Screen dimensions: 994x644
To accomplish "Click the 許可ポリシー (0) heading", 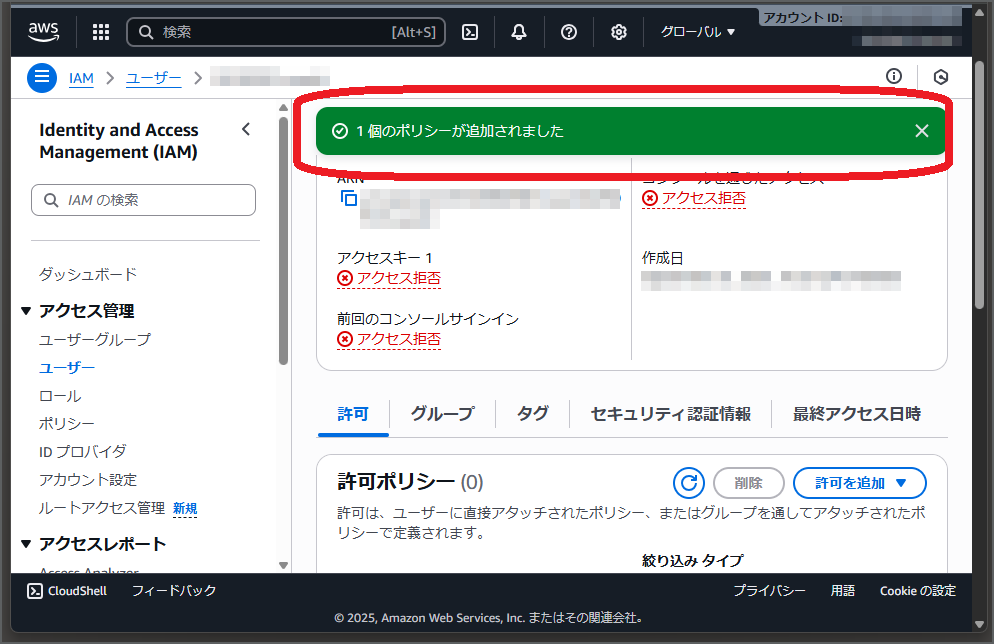I will (x=410, y=482).
